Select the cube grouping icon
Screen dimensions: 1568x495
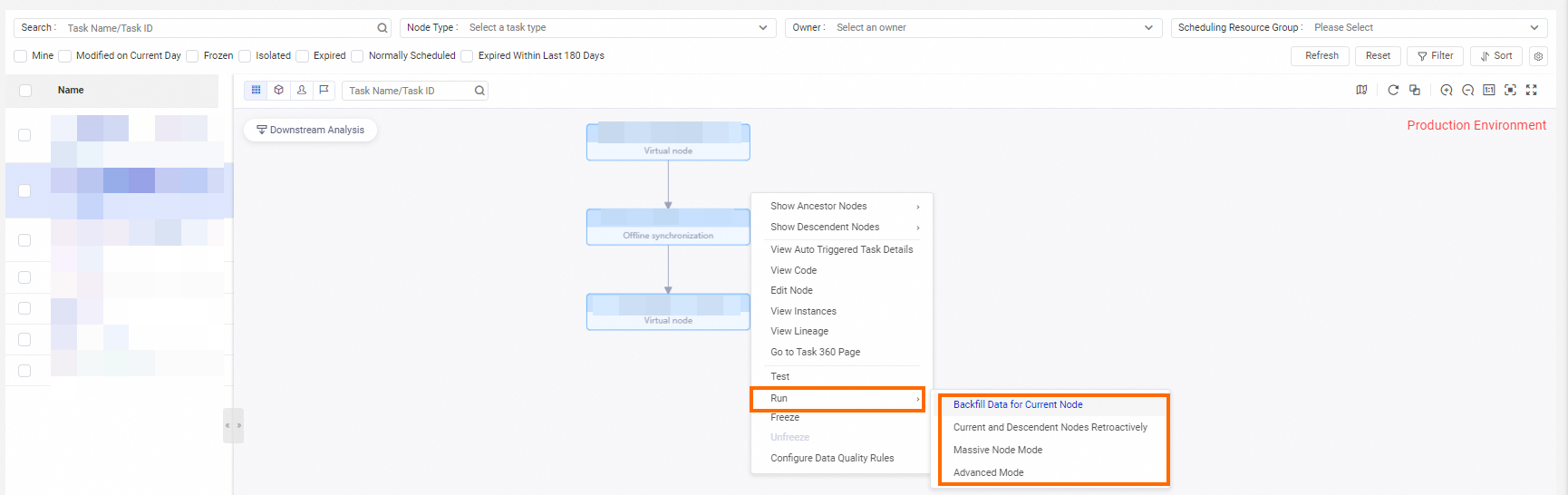279,90
